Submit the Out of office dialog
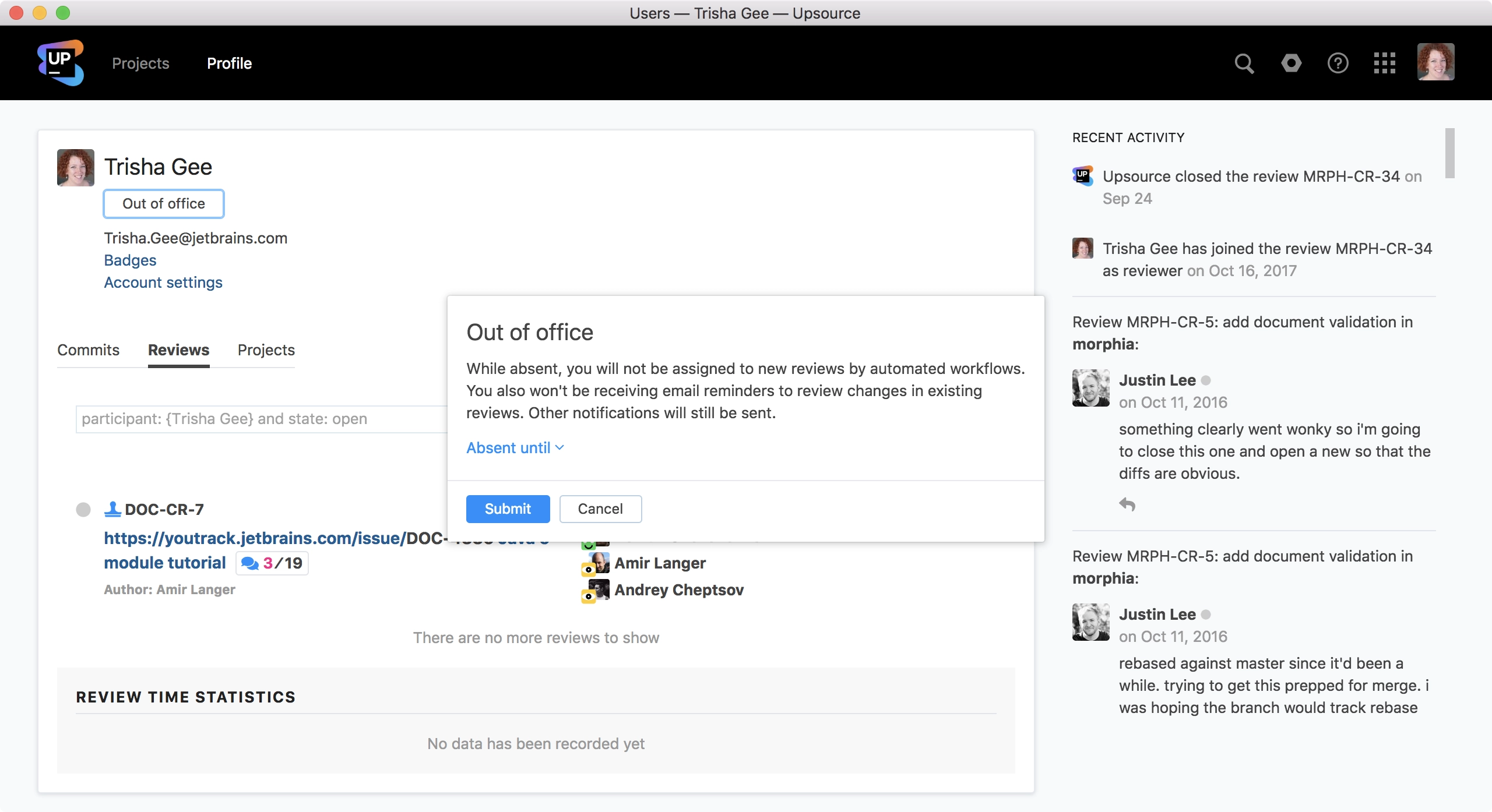Image resolution: width=1492 pixels, height=812 pixels. point(508,509)
